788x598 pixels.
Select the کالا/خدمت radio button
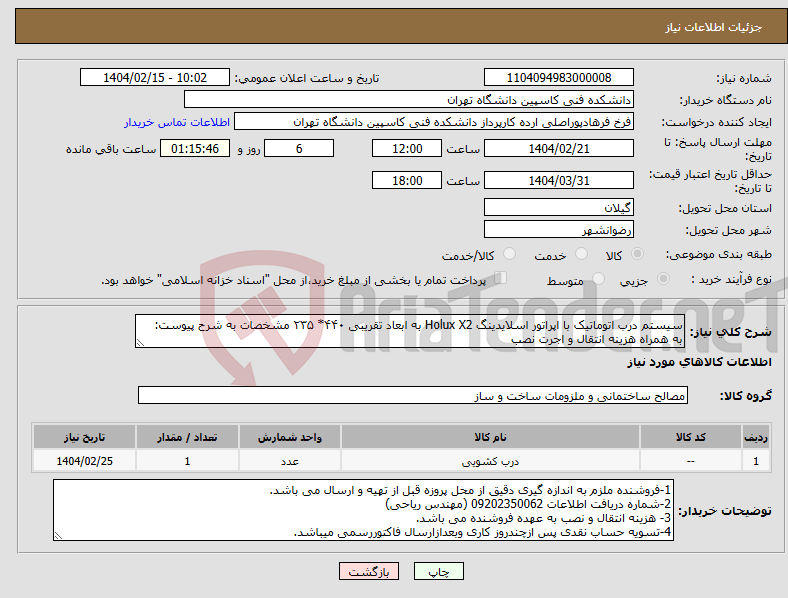[510, 254]
